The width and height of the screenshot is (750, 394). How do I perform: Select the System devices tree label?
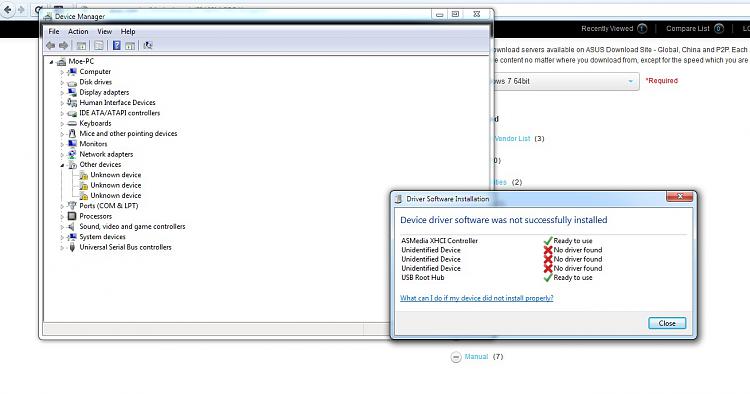(102, 237)
